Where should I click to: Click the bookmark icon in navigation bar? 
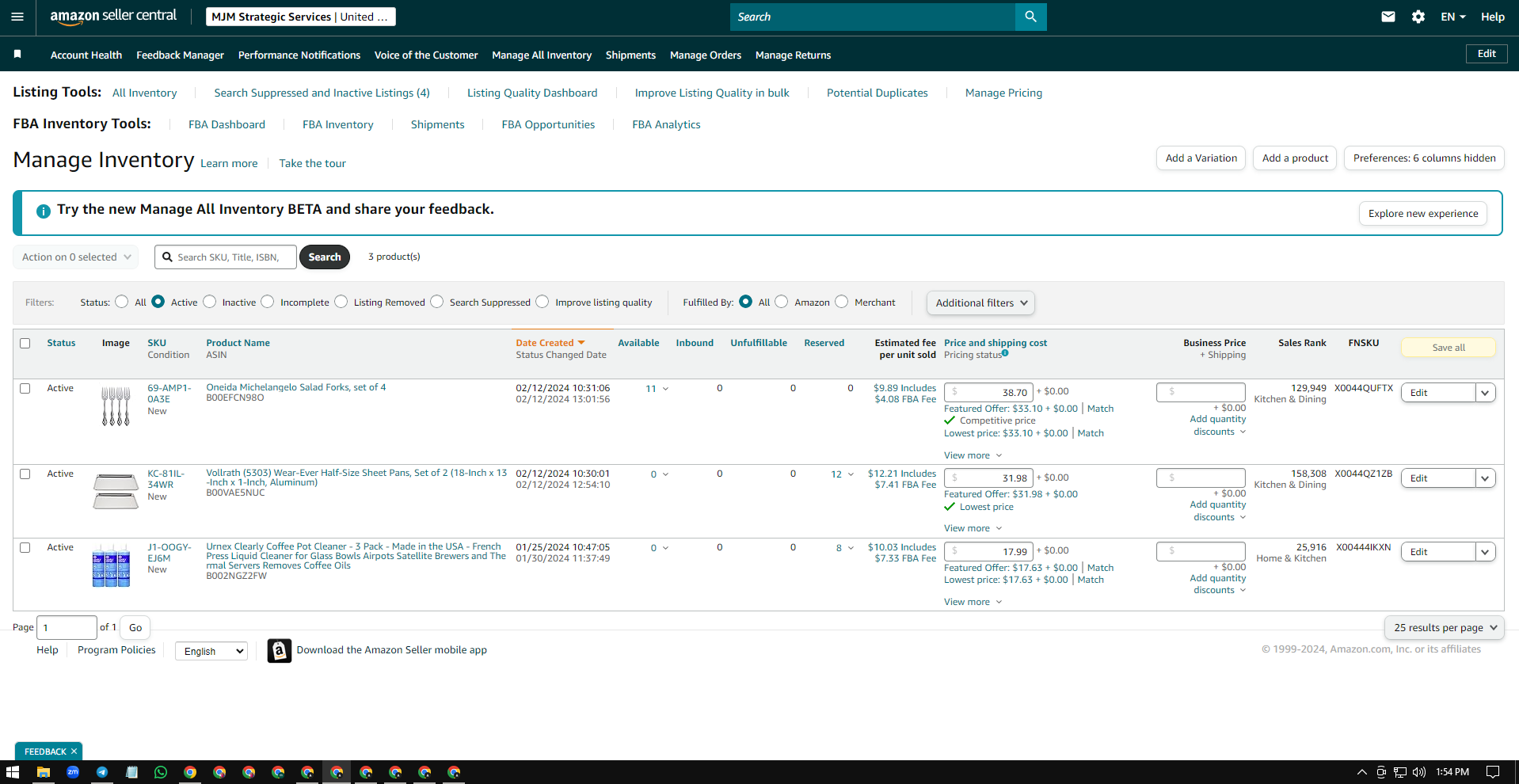[x=17, y=54]
